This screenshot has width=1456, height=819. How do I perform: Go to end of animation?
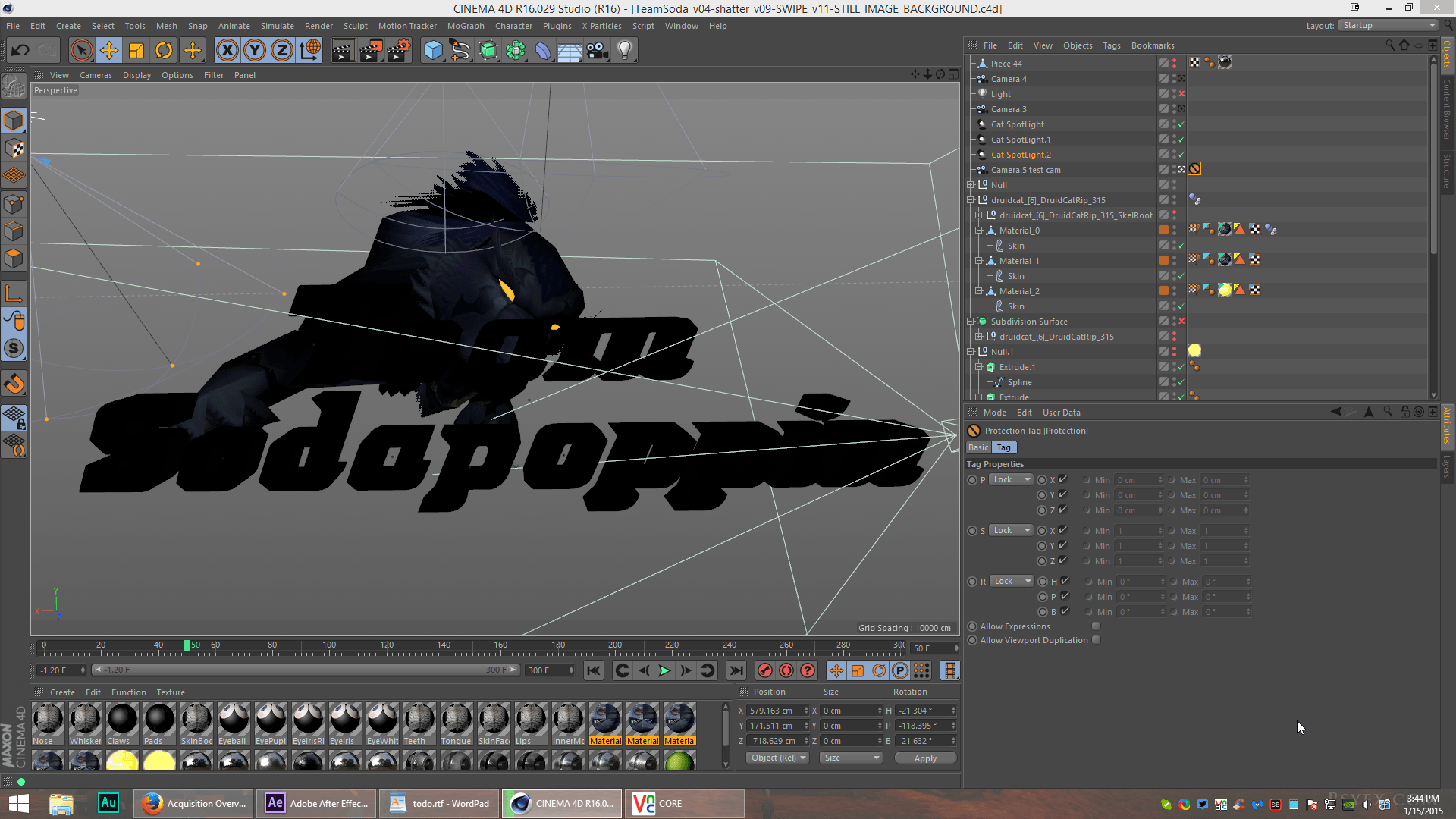[736, 670]
